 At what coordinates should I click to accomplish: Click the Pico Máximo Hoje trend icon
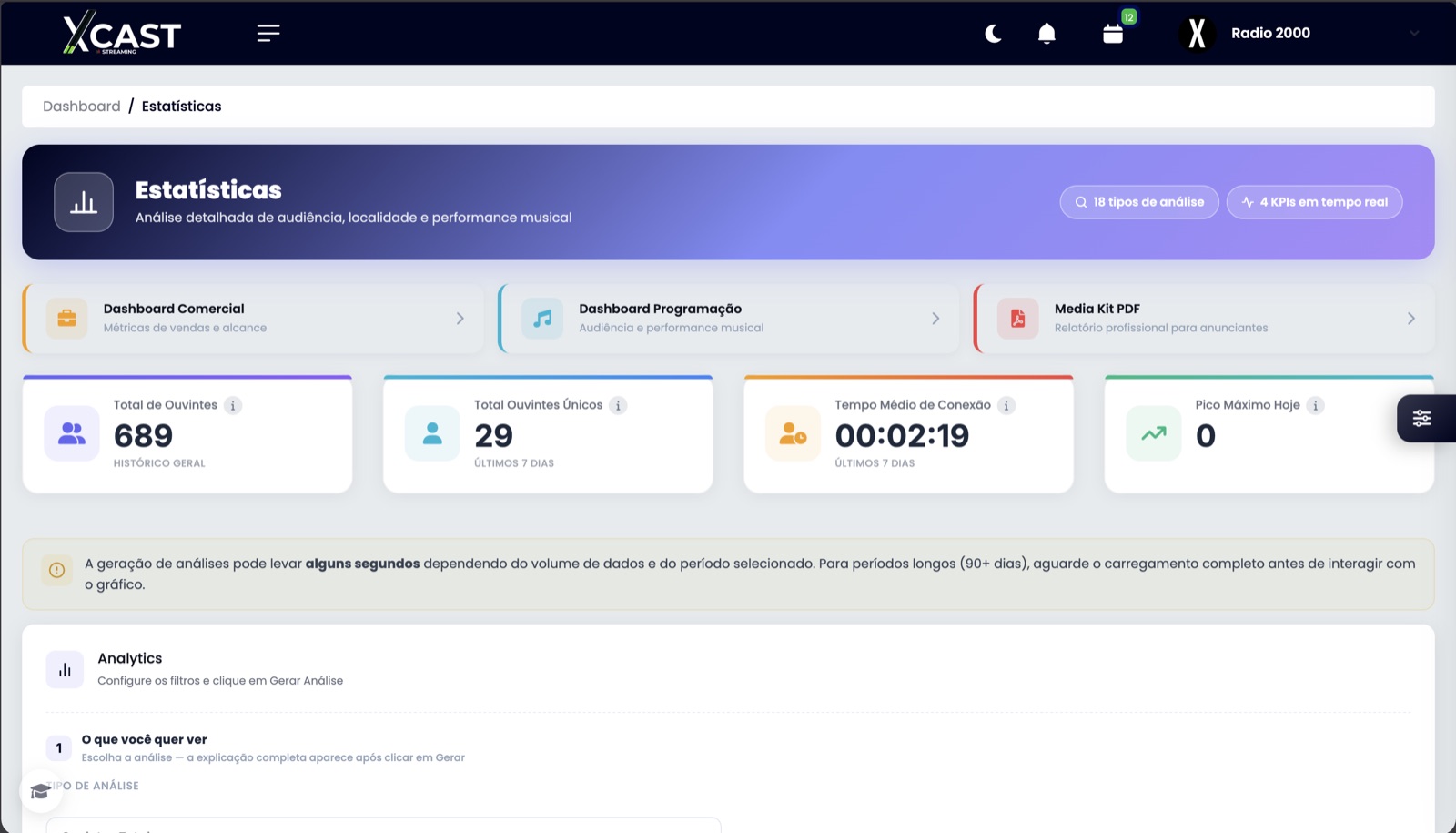pos(1154,433)
